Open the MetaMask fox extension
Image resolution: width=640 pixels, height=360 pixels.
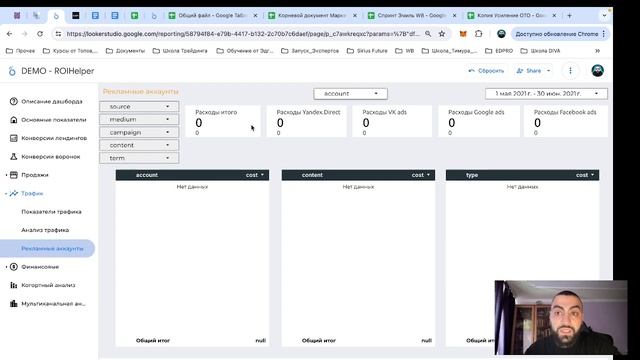pos(463,34)
